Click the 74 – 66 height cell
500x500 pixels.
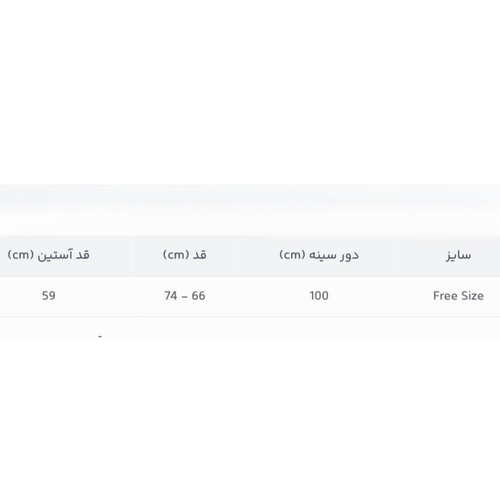point(185,296)
